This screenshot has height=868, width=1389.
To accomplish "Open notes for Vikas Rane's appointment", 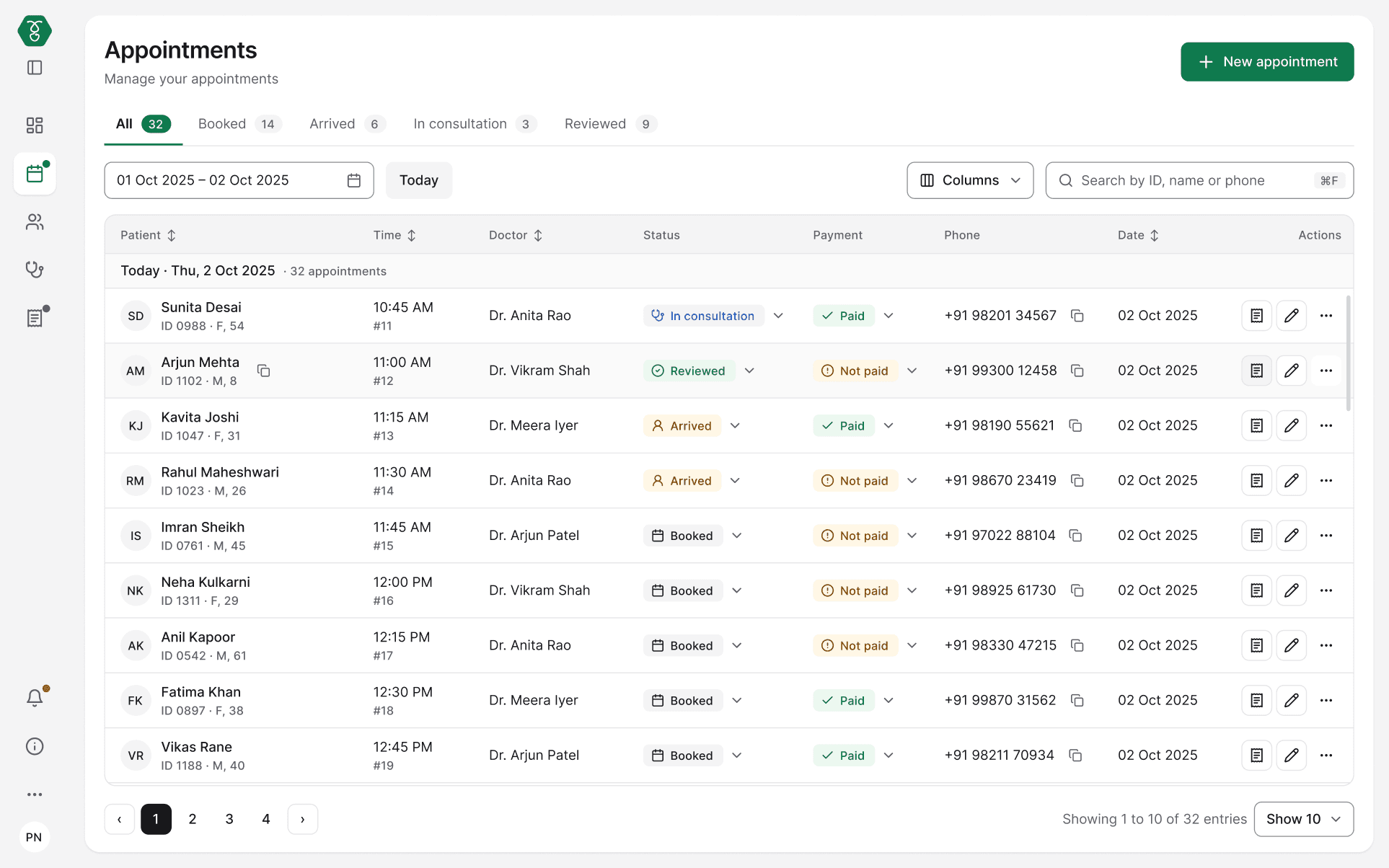I will [1256, 756].
